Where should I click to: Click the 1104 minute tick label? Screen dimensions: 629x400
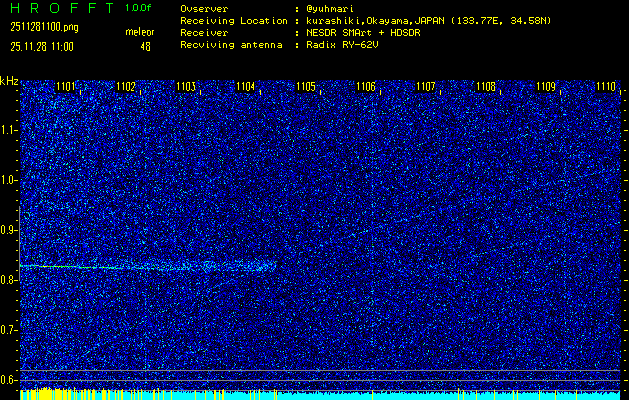coord(246,87)
